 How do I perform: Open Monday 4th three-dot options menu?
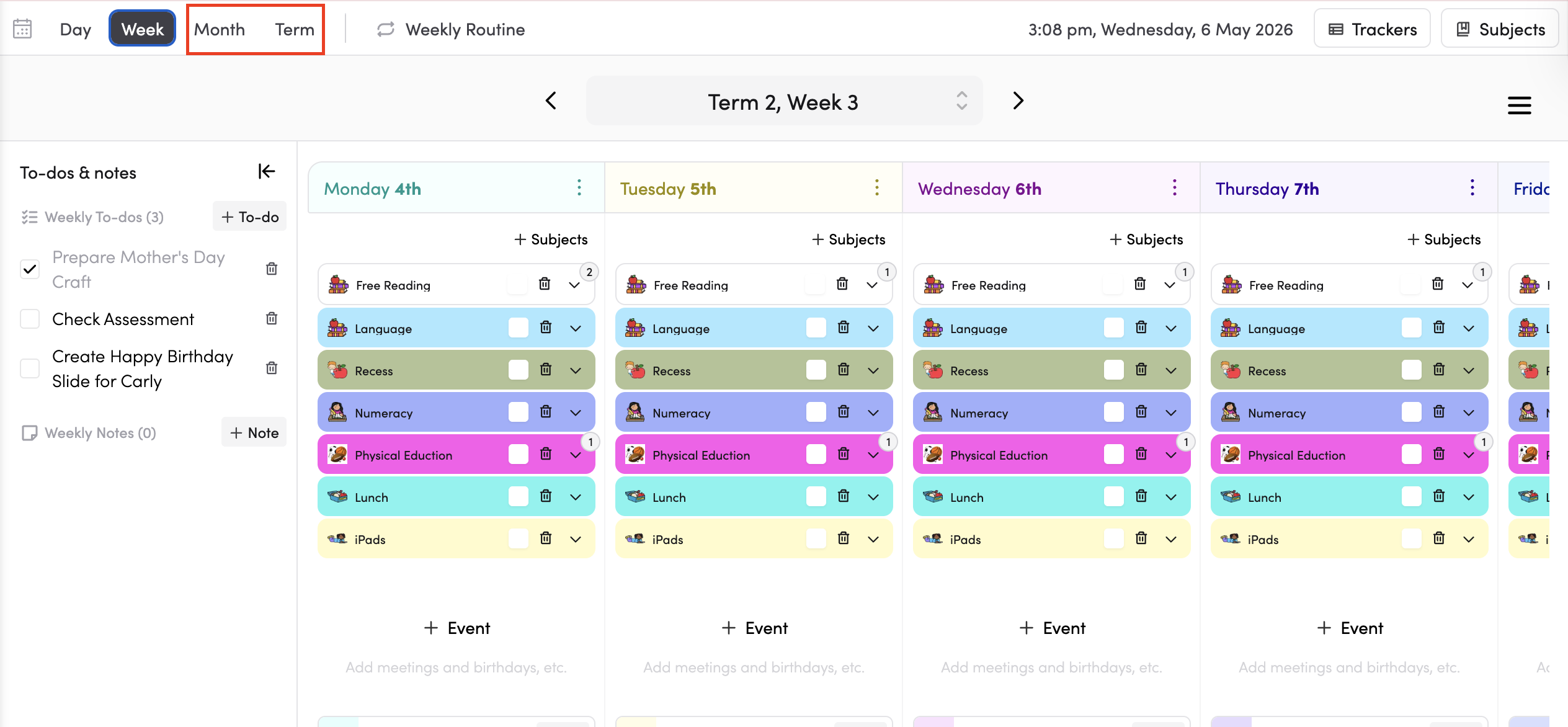pos(579,187)
